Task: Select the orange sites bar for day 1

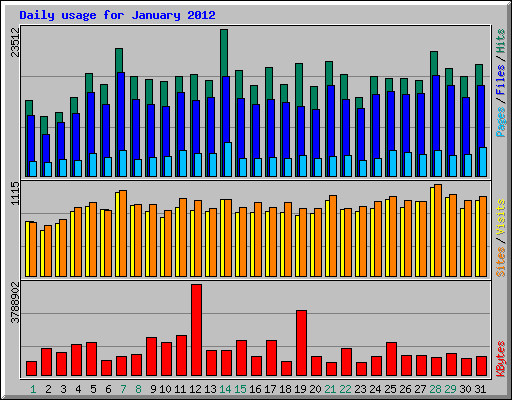Action: tap(33, 249)
